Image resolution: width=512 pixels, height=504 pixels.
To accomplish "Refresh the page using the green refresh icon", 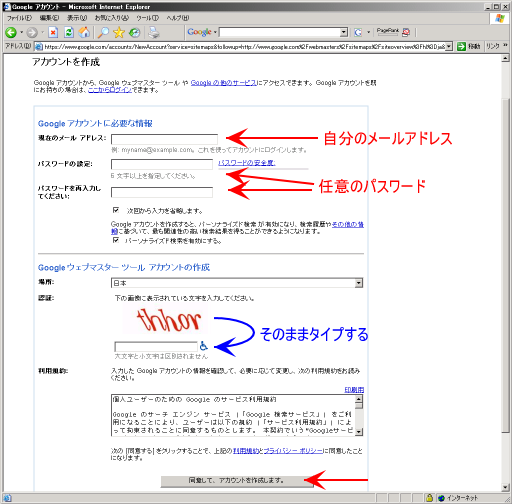I will 69,32.
